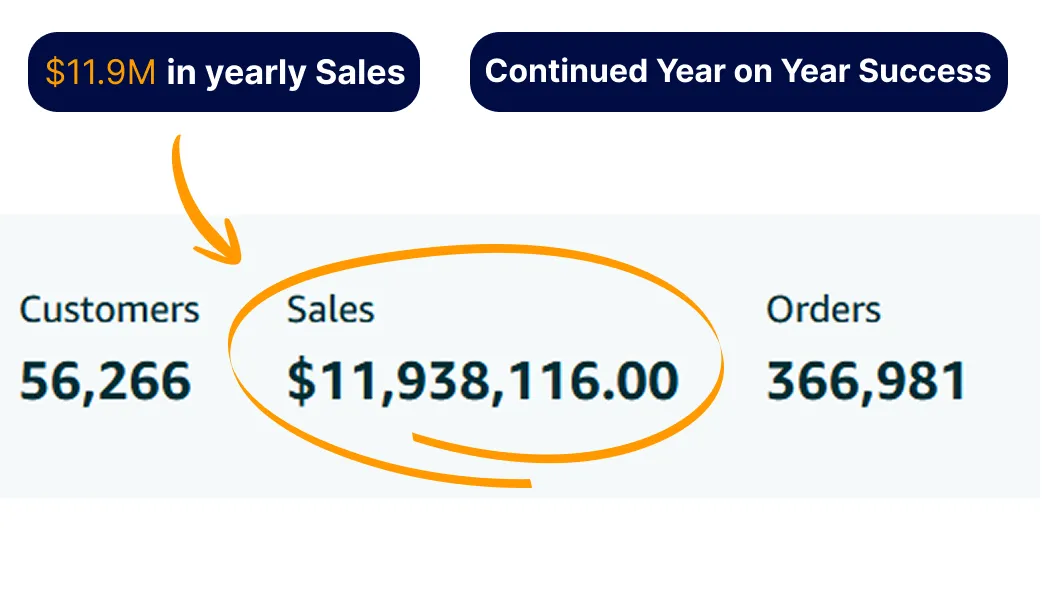
Task: Select the Sales heading inside the circle
Action: (330, 310)
